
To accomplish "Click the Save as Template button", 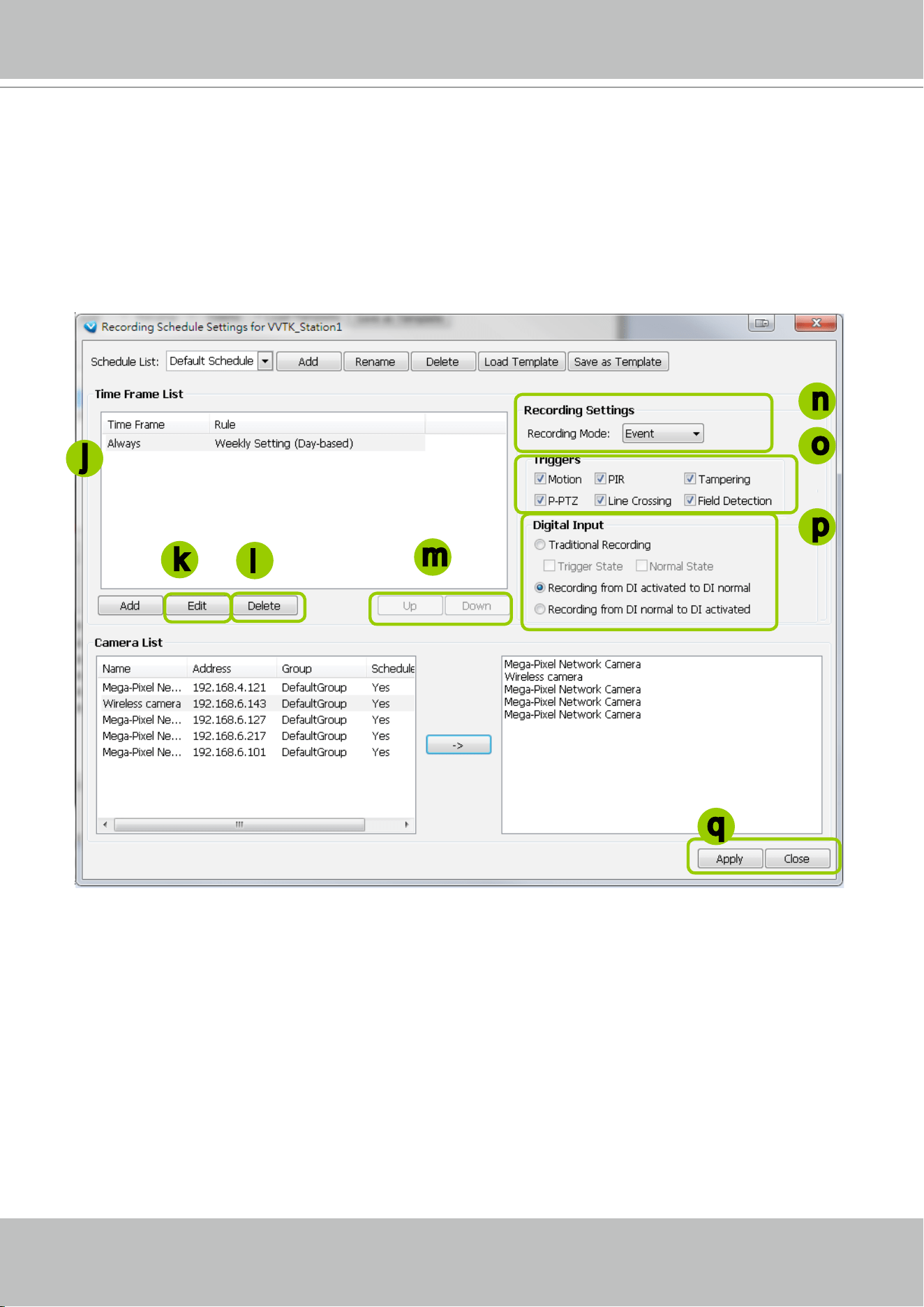I will click(x=618, y=362).
